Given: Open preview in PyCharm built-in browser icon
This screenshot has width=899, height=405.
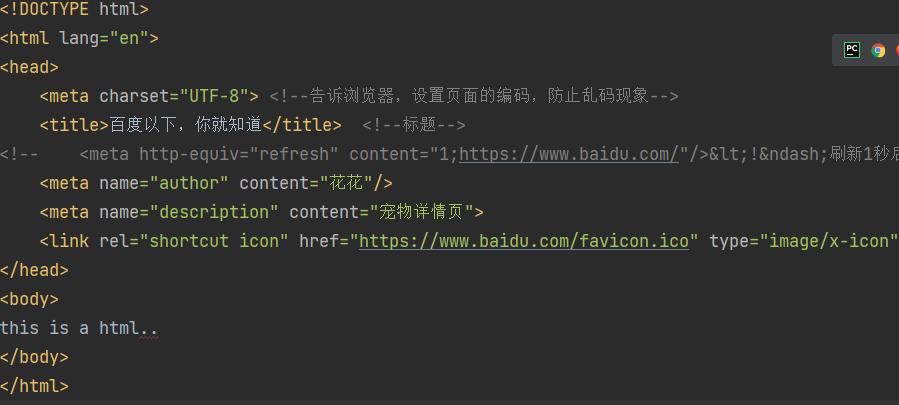Looking at the screenshot, I should click(x=852, y=50).
